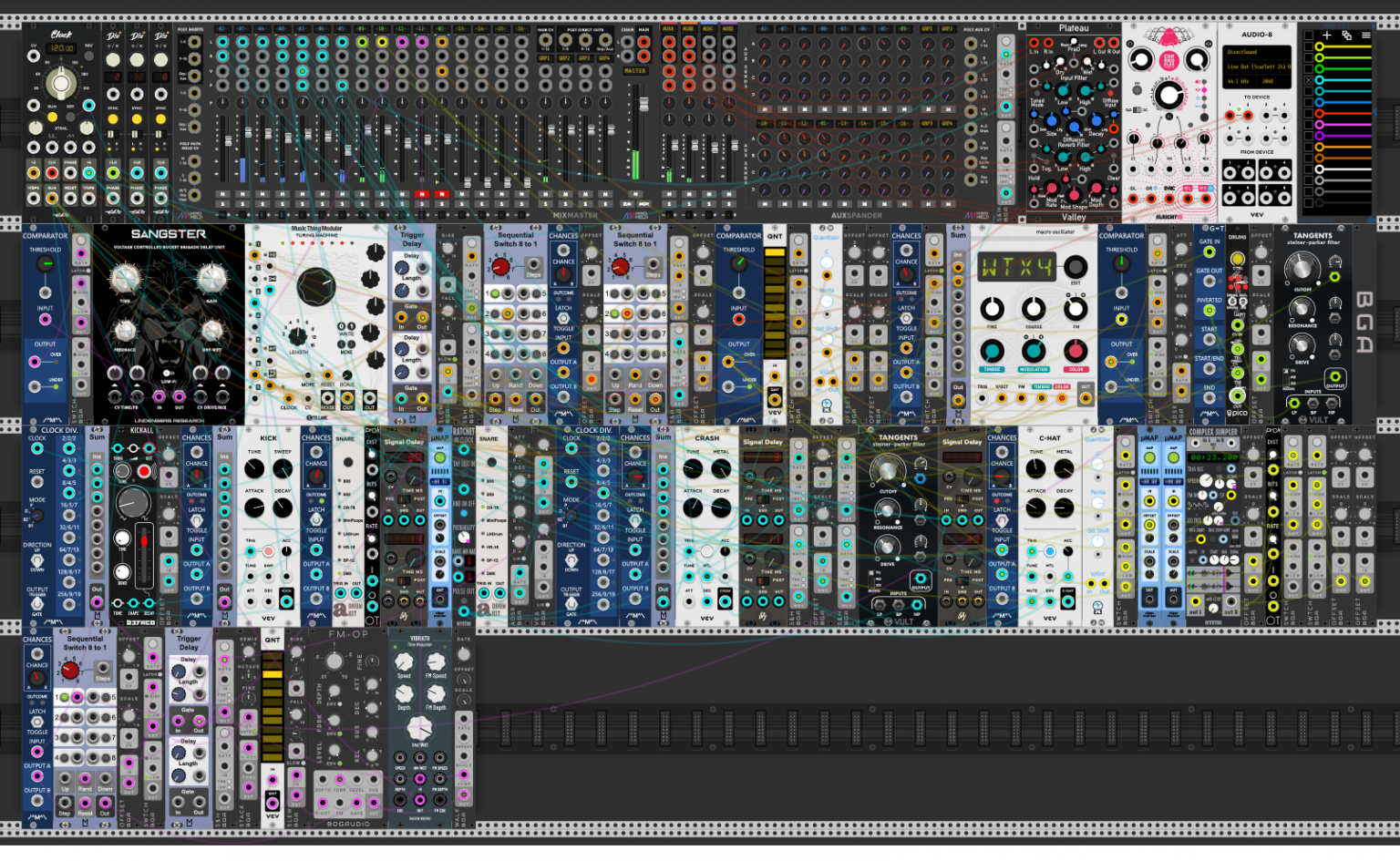Click the Turing Machine large center knob

click(316, 288)
